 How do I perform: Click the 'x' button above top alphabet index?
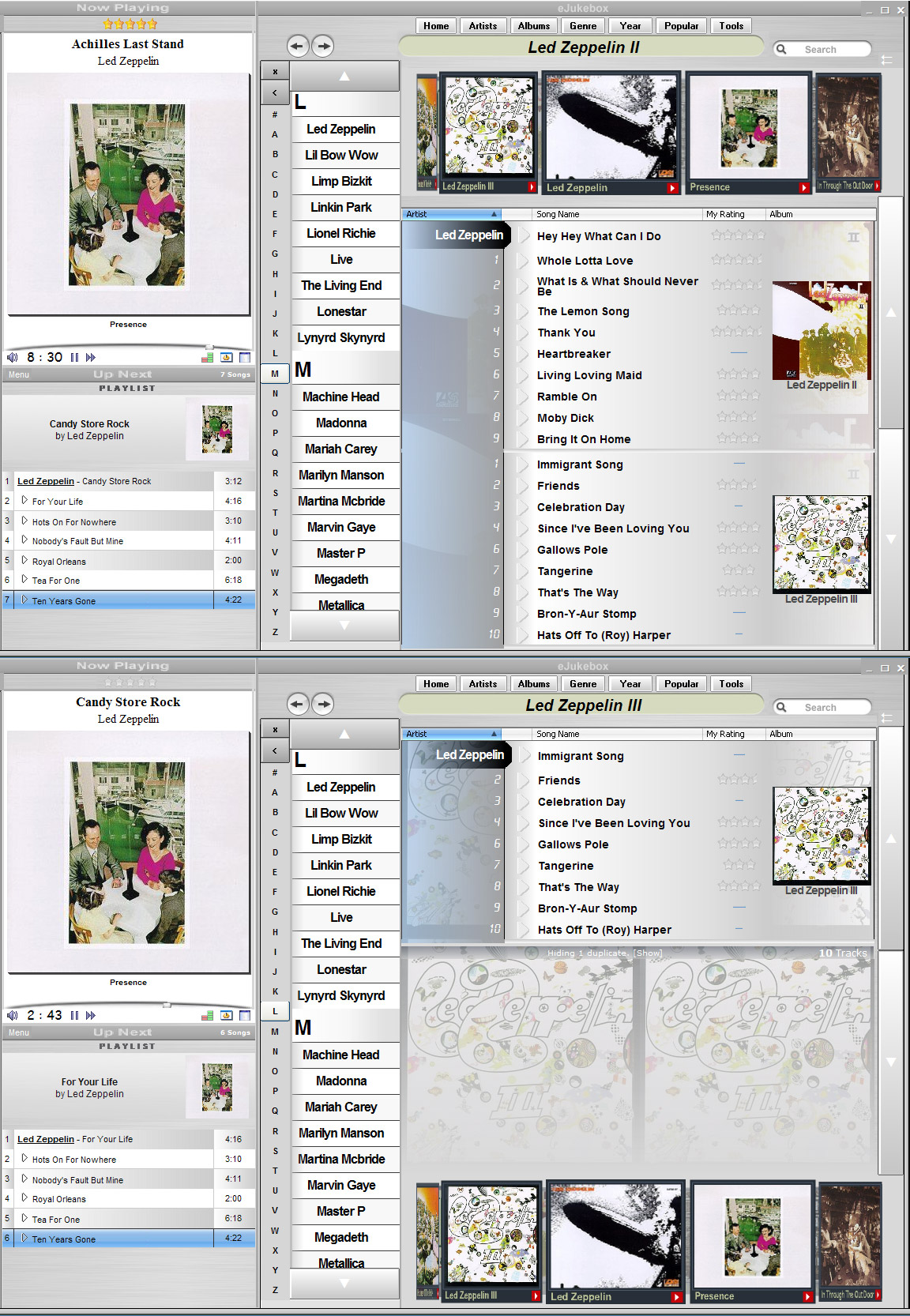pyautogui.click(x=275, y=72)
